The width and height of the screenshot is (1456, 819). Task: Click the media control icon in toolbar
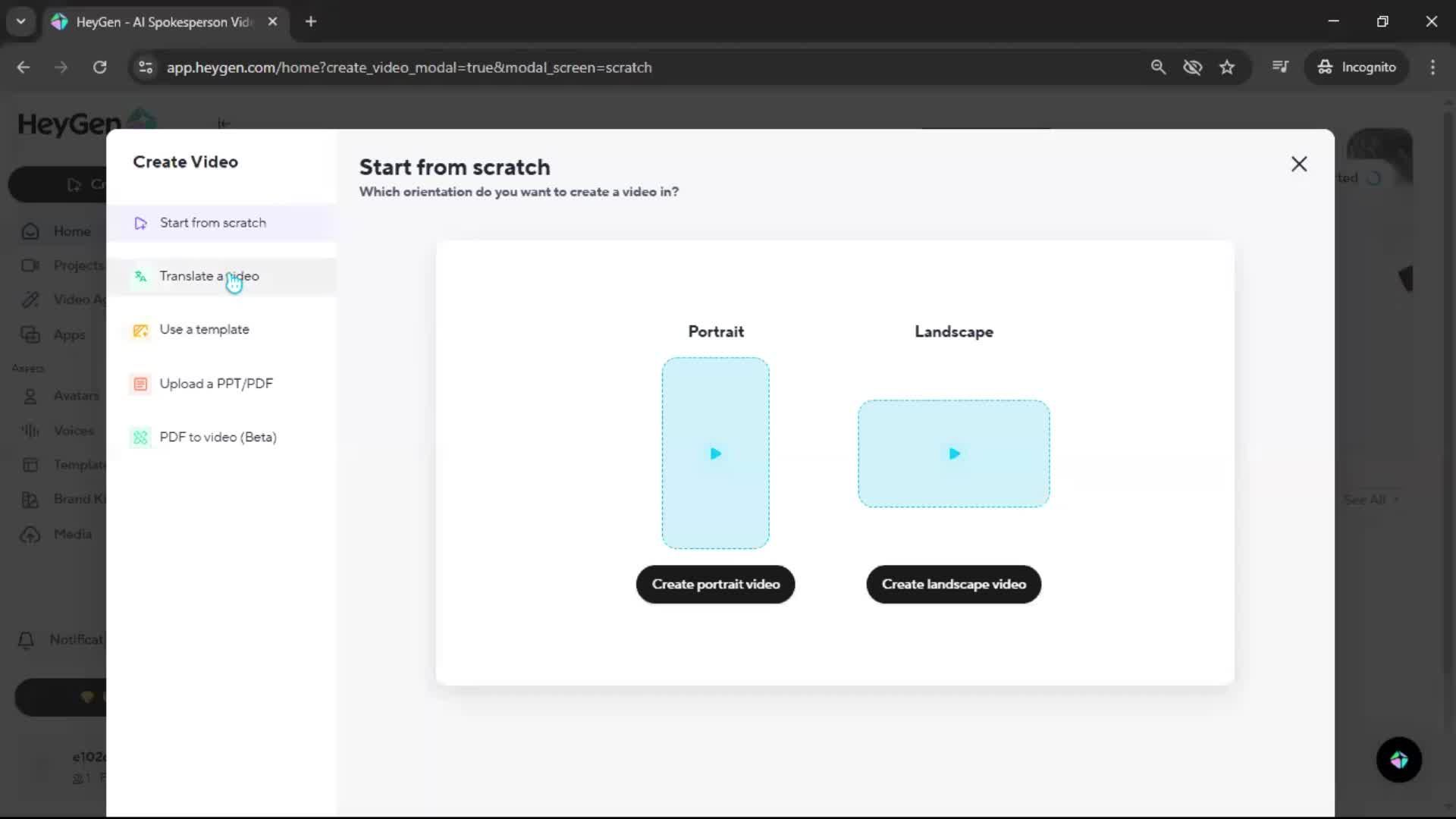1280,67
